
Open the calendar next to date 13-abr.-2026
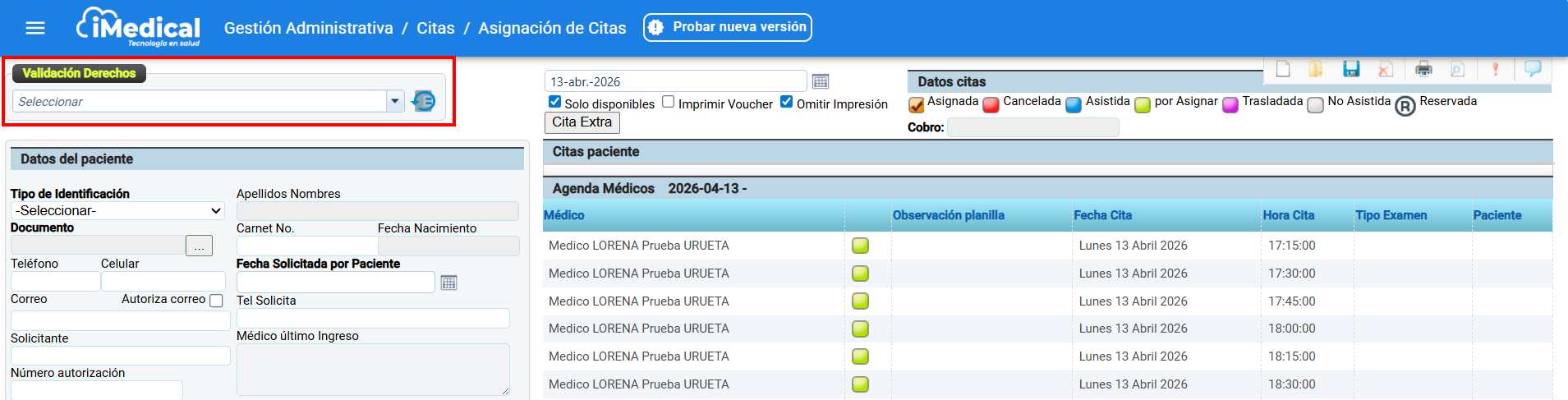tap(820, 81)
